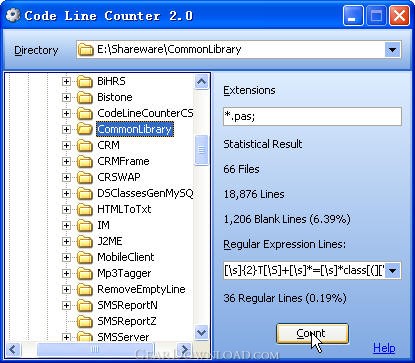The height and width of the screenshot is (363, 415).
Task: Click the IM folder icon
Action: (85, 225)
